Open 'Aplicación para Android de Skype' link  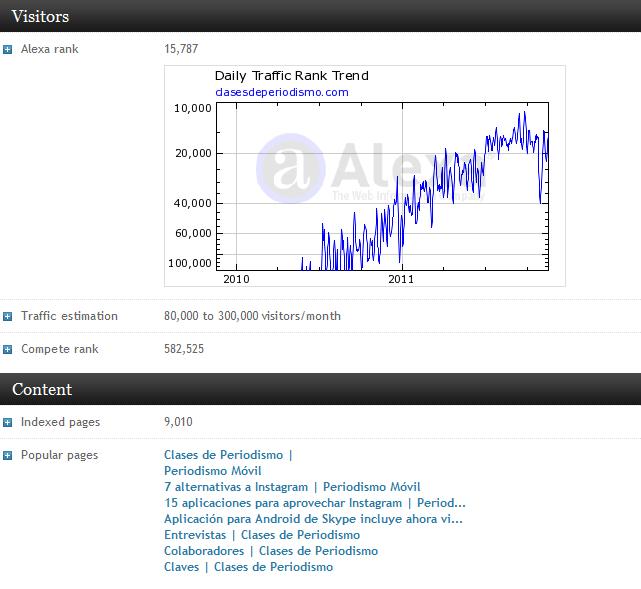(x=313, y=519)
